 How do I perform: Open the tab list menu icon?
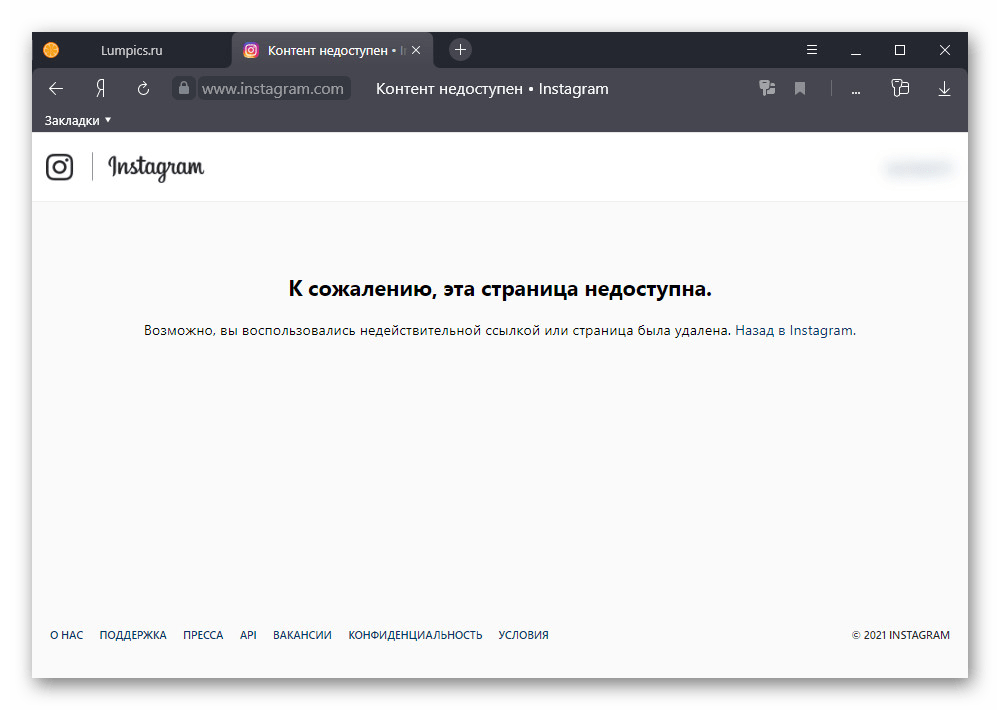pyautogui.click(x=811, y=49)
